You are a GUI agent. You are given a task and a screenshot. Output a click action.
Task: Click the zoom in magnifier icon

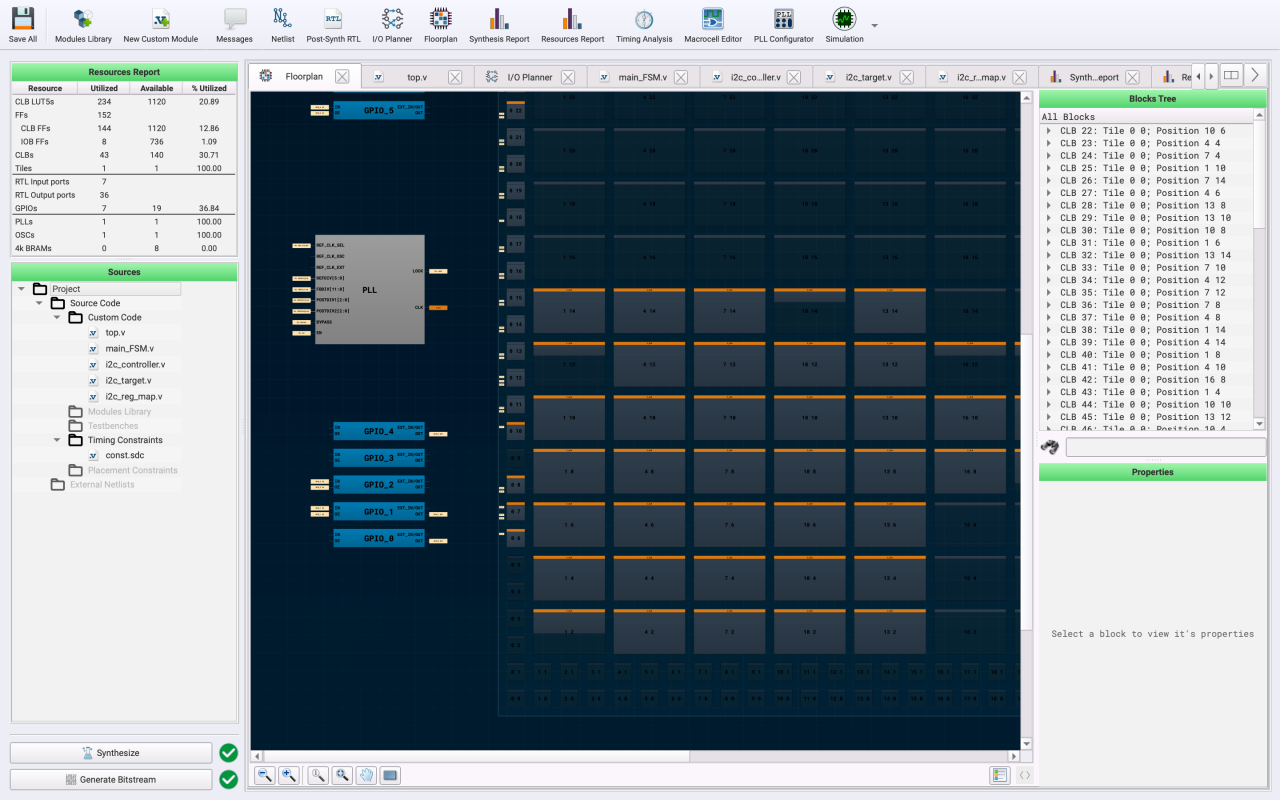point(288,775)
